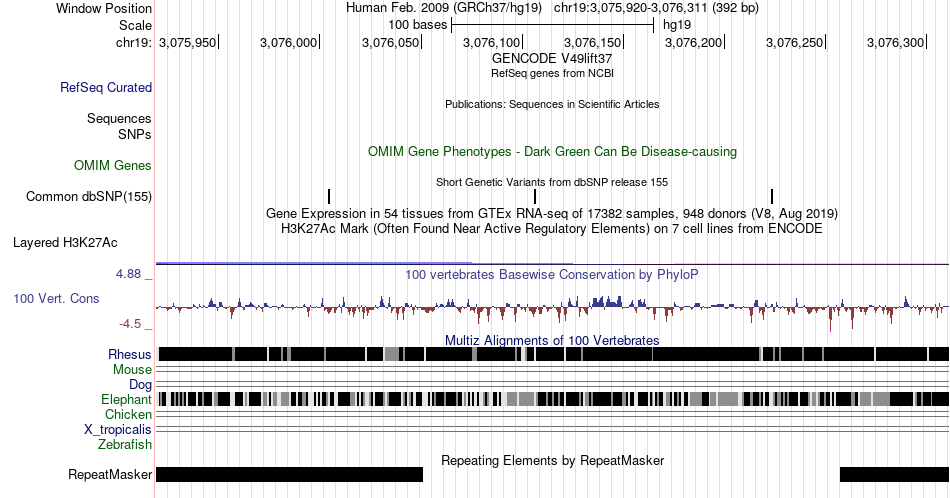
Task: Click Publications: Sequences in Scientific Articles title
Action: pos(552,104)
